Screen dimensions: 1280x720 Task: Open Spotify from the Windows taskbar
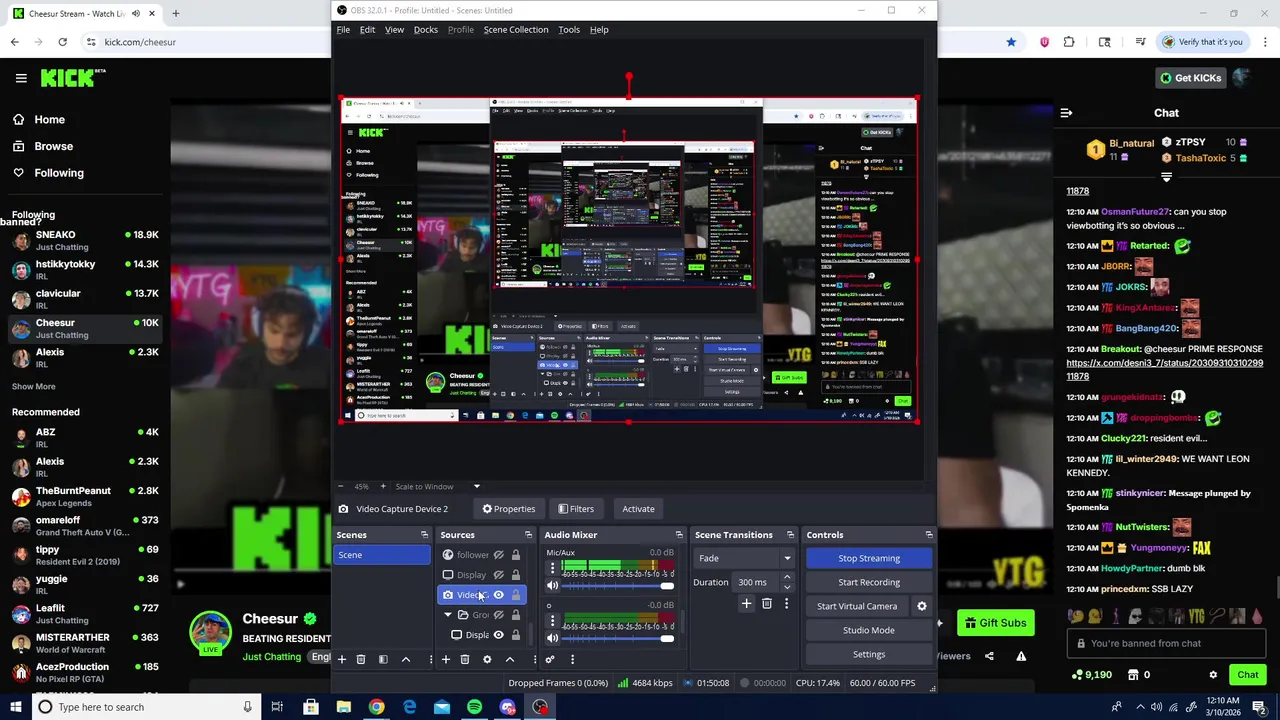click(x=474, y=707)
